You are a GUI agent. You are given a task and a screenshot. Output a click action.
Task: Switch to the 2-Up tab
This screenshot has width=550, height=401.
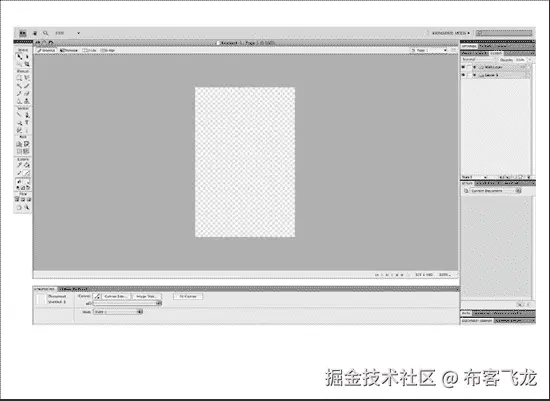pos(90,50)
